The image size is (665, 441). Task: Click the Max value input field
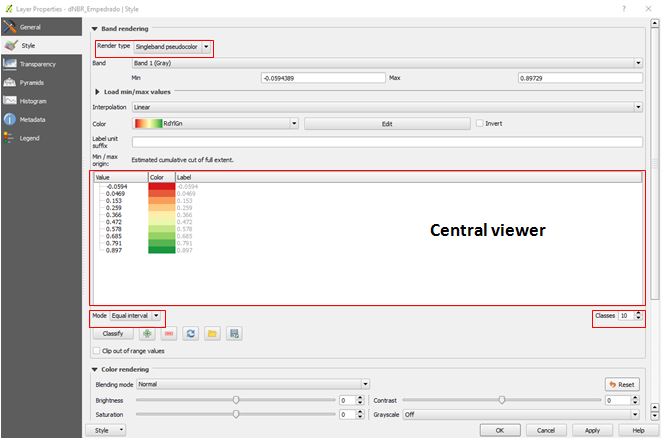(x=578, y=77)
